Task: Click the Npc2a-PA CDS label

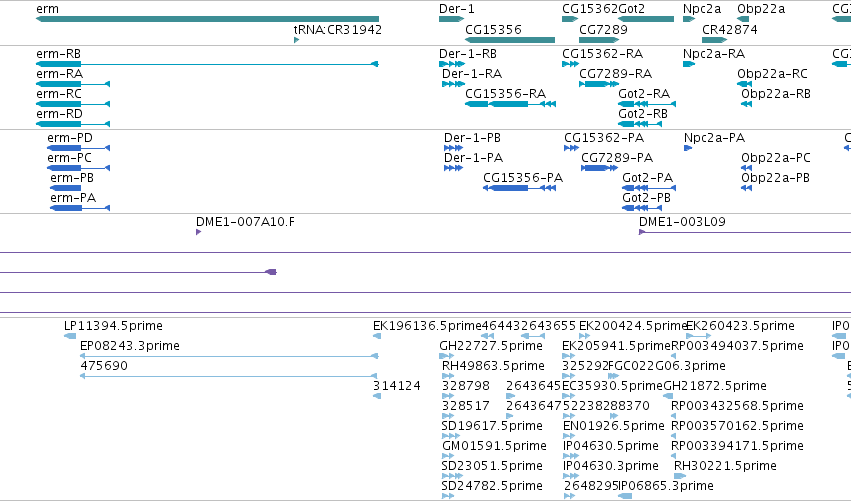Action: click(714, 138)
